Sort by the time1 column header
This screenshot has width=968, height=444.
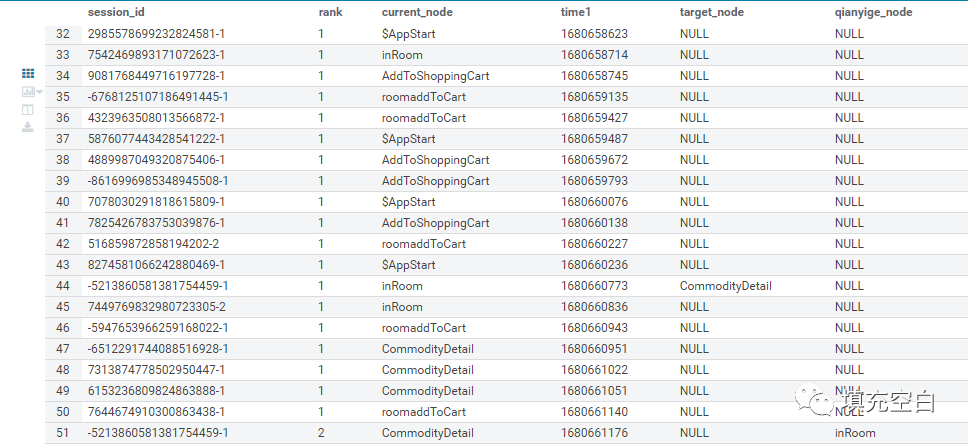[x=576, y=12]
